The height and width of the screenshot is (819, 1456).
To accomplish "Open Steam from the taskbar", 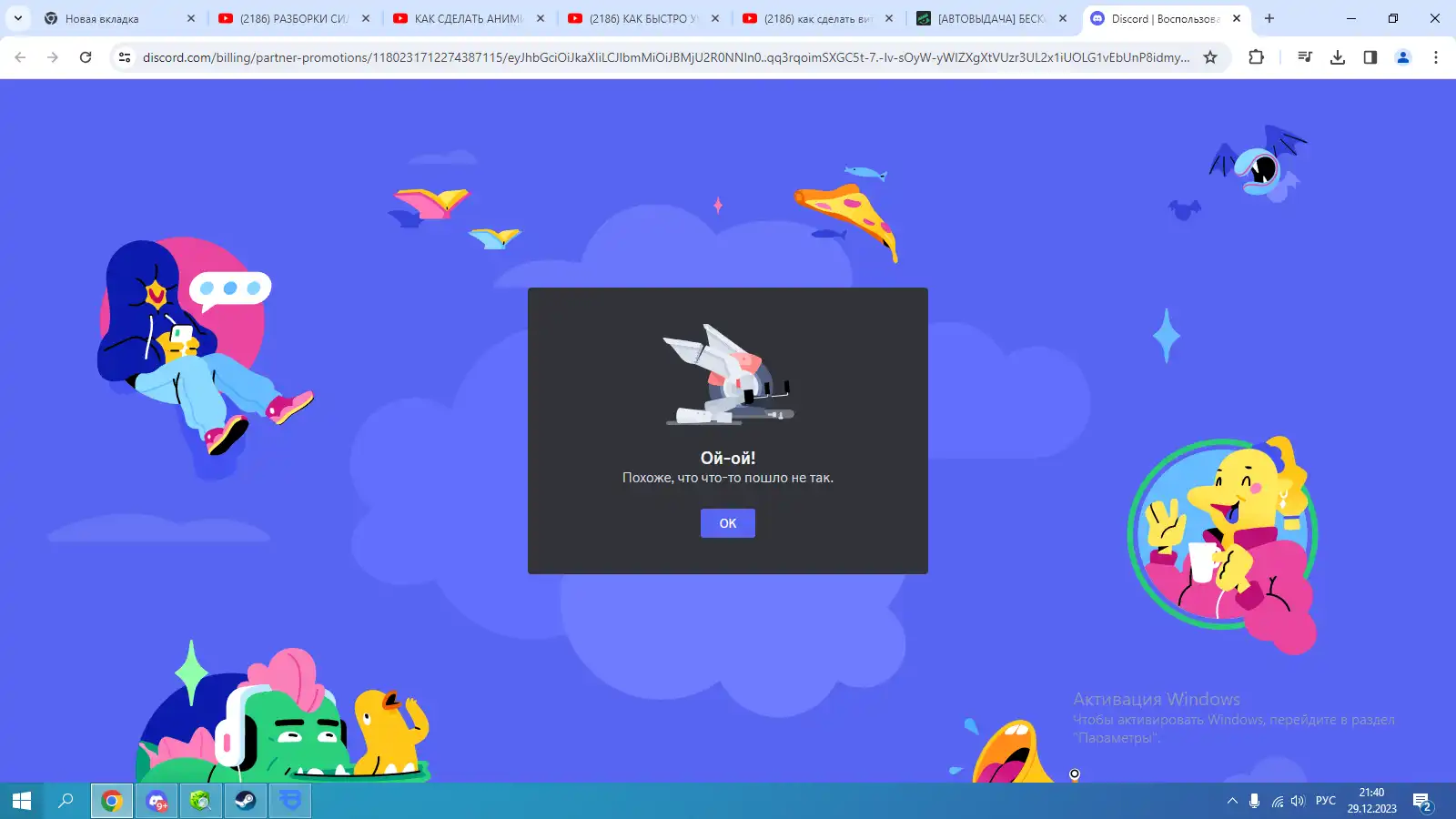I will (x=246, y=801).
